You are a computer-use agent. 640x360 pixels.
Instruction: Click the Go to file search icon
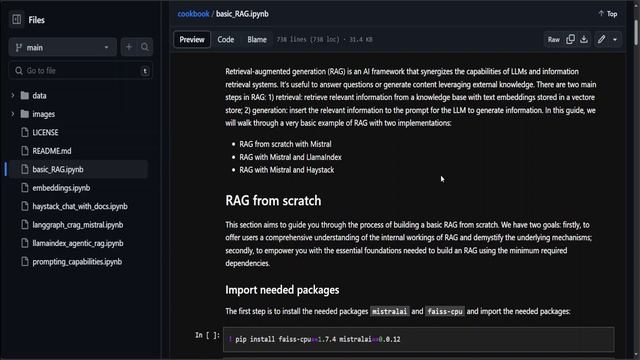19,71
